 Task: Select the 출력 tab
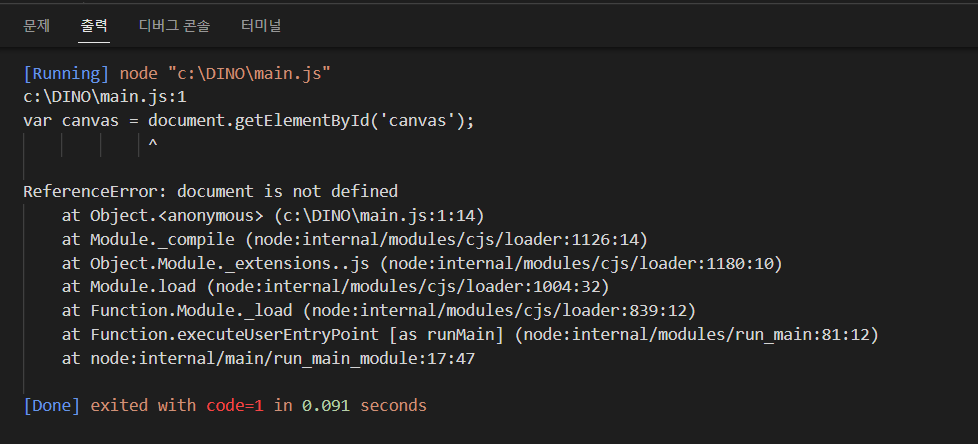(x=94, y=26)
